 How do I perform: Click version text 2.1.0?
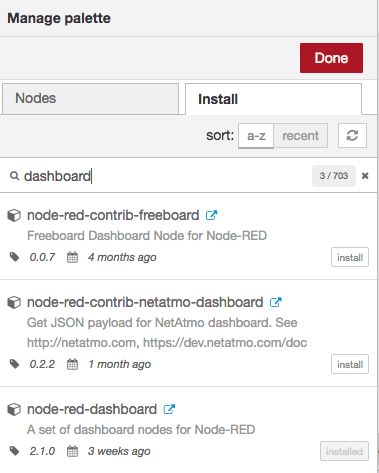click(x=42, y=451)
